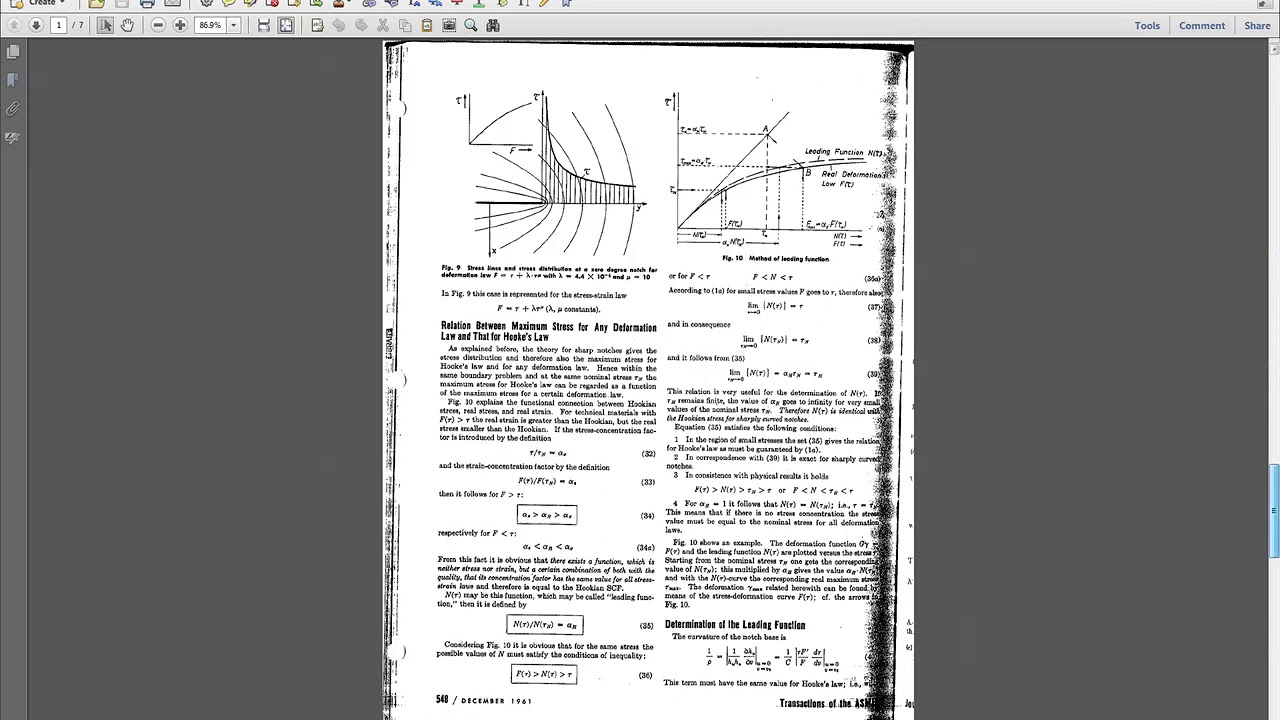Click heading "Determination of the Leading Function"

pyautogui.click(x=734, y=625)
